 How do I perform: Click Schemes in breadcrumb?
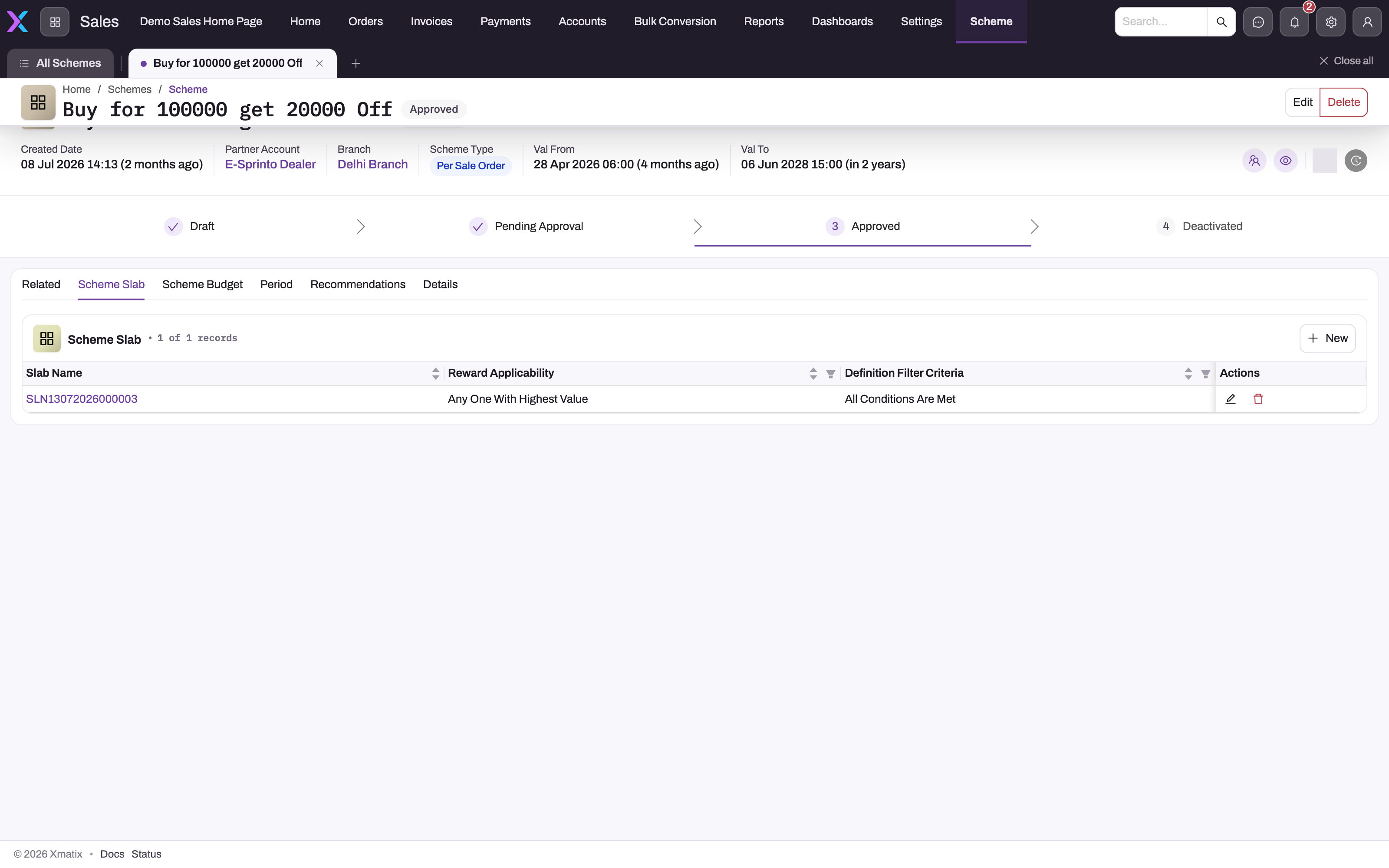pyautogui.click(x=130, y=89)
